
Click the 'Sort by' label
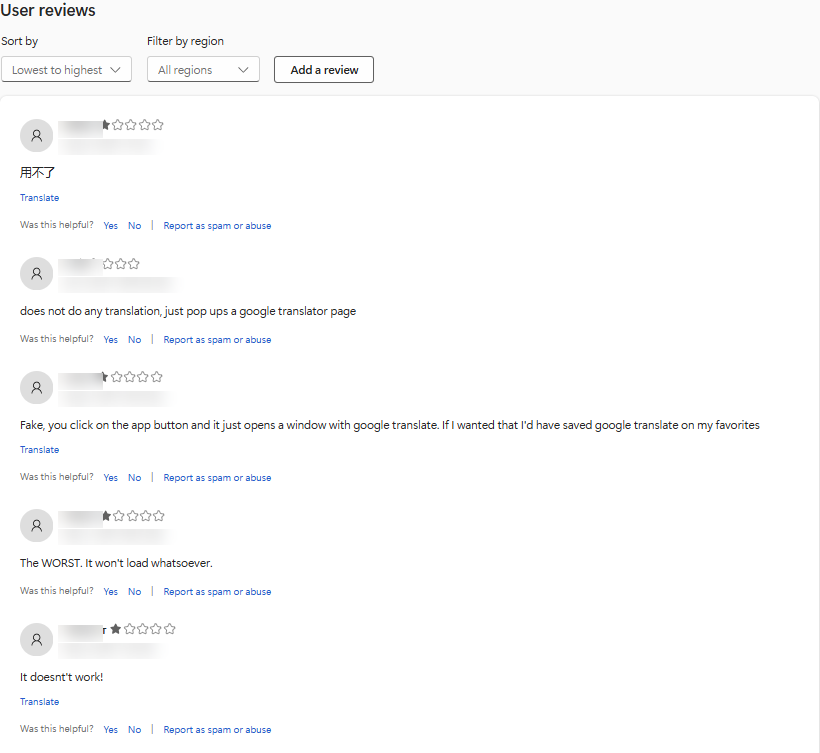click(x=19, y=41)
